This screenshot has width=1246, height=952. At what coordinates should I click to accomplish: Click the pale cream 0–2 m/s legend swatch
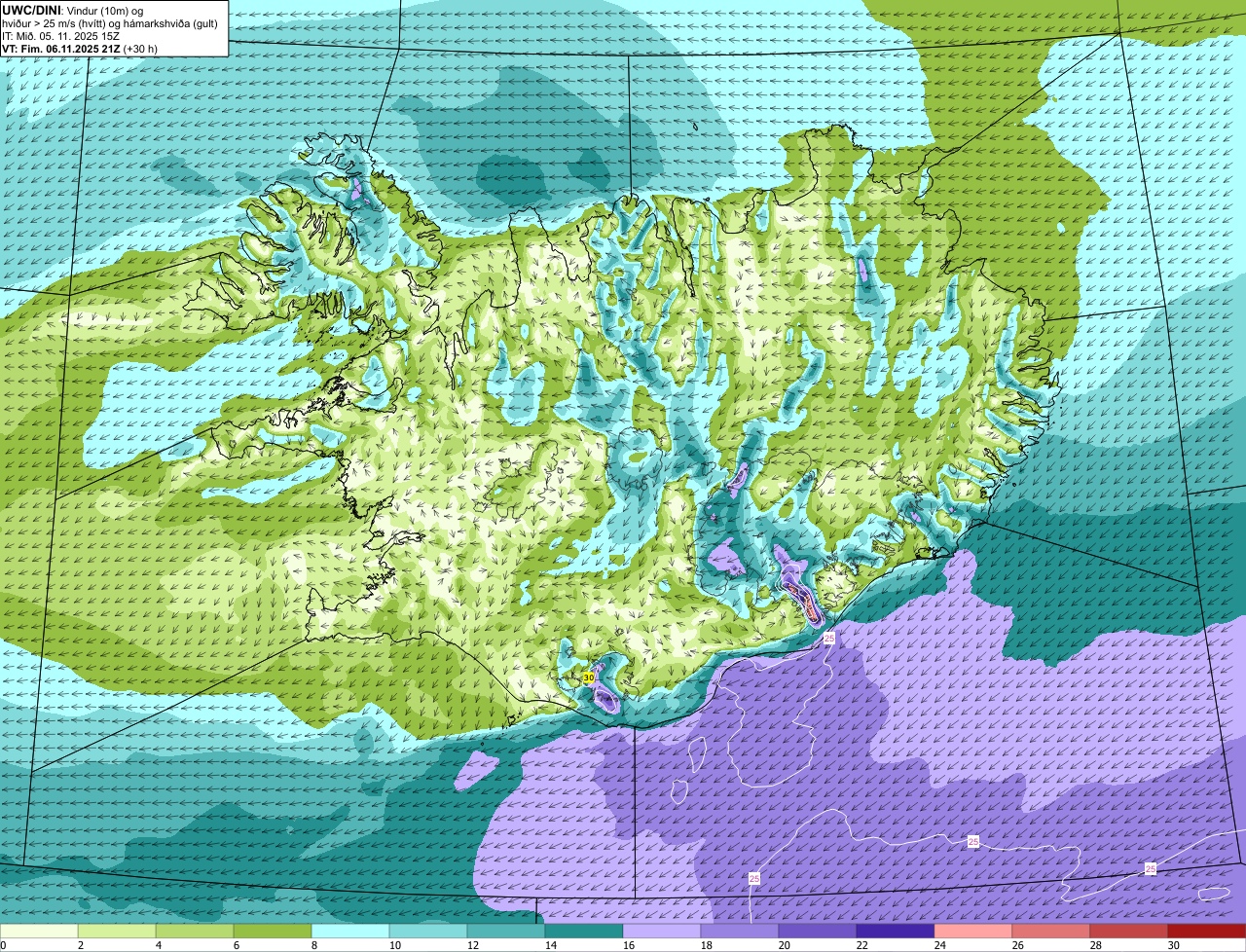(x=39, y=932)
